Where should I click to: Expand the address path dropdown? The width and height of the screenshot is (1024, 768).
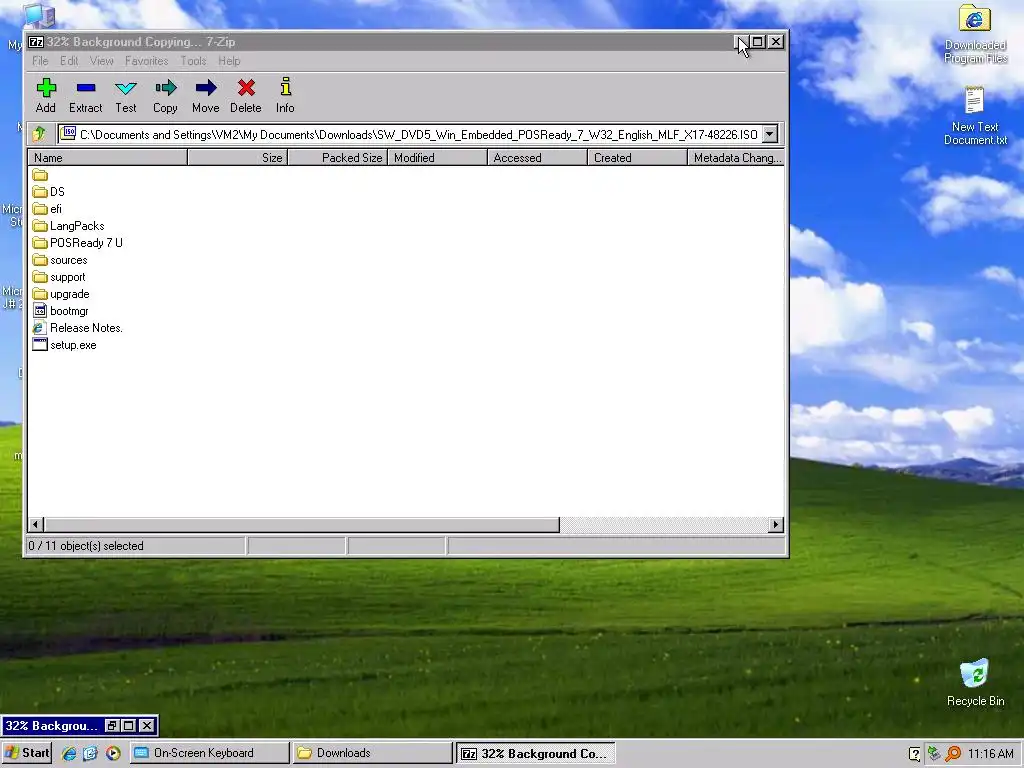click(770, 134)
